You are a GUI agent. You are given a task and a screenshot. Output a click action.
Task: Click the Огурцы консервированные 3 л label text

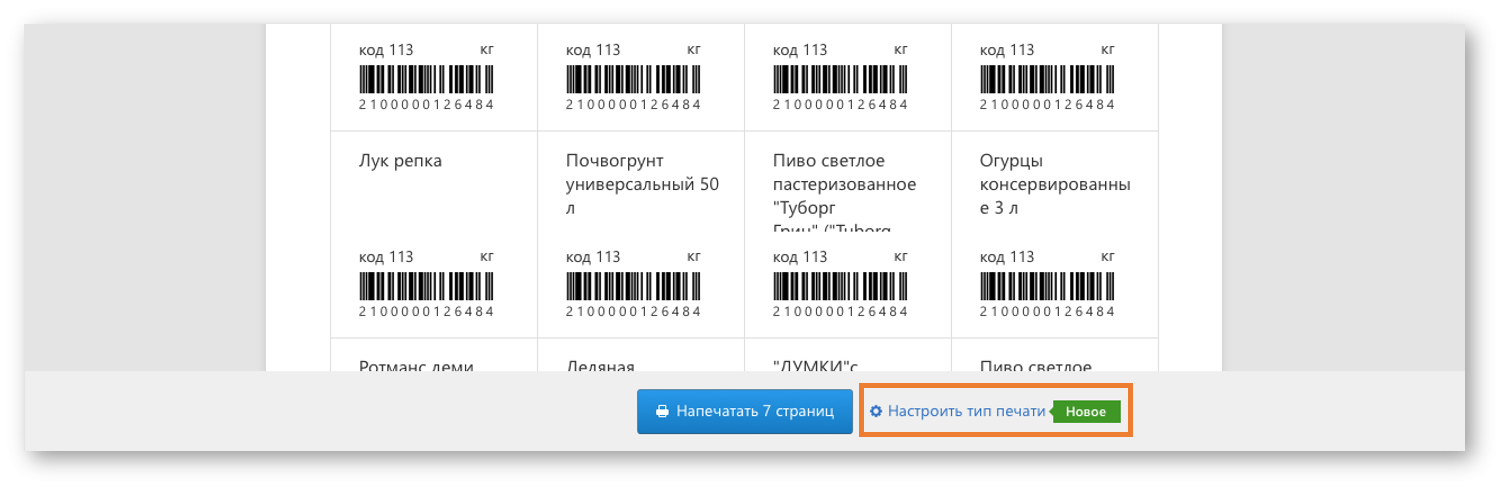(1055, 185)
